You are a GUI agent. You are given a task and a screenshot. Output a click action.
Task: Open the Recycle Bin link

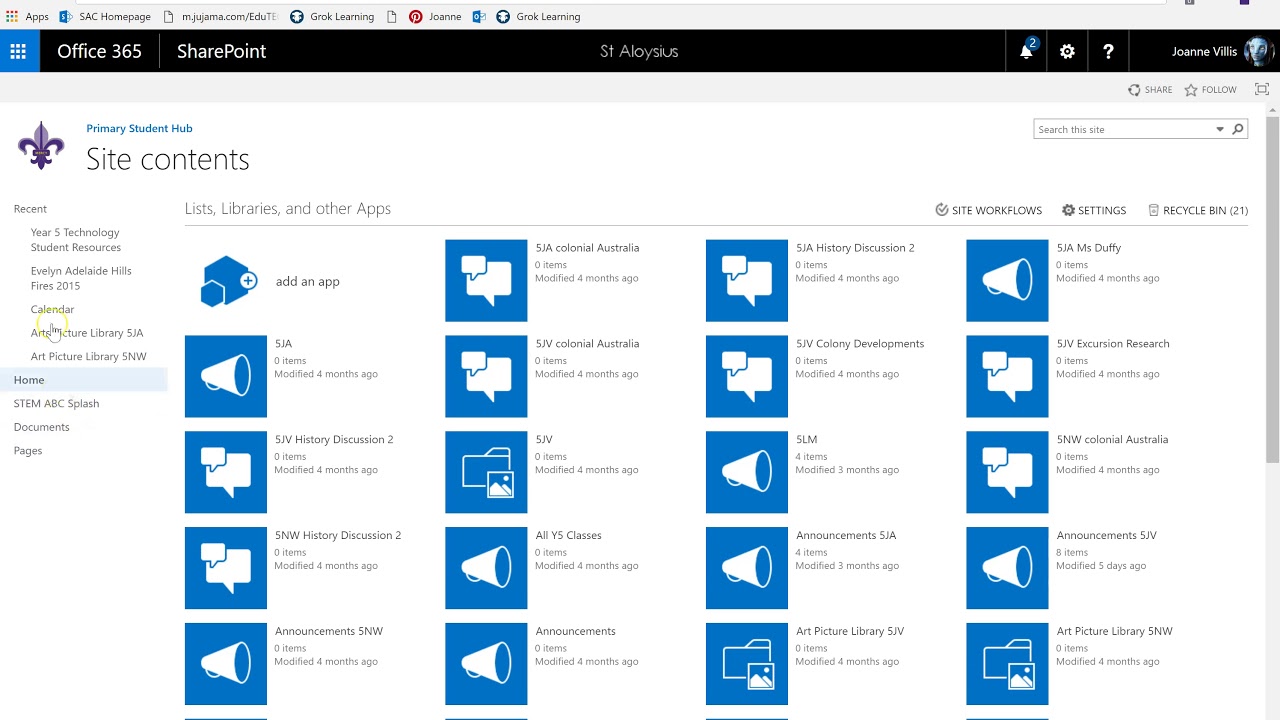tap(1198, 210)
